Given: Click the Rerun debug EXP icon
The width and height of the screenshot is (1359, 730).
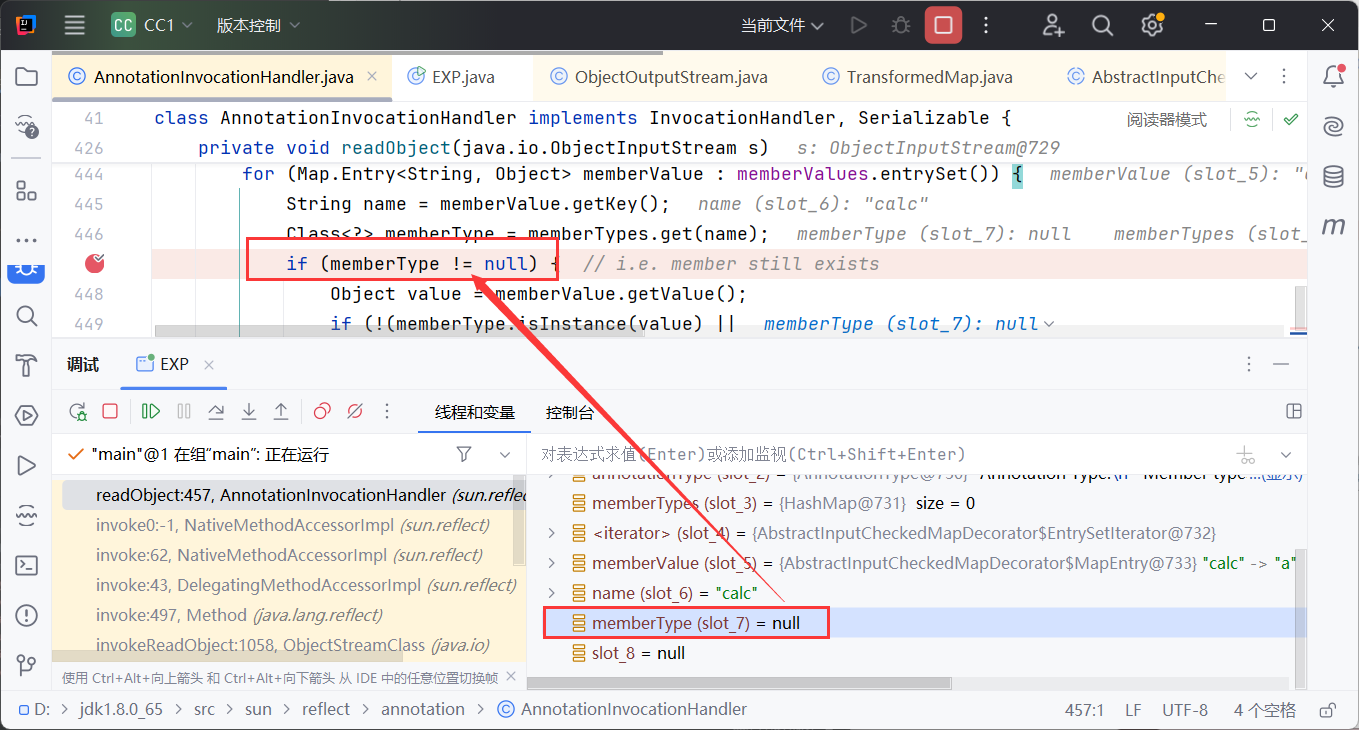Looking at the screenshot, I should 78,411.
